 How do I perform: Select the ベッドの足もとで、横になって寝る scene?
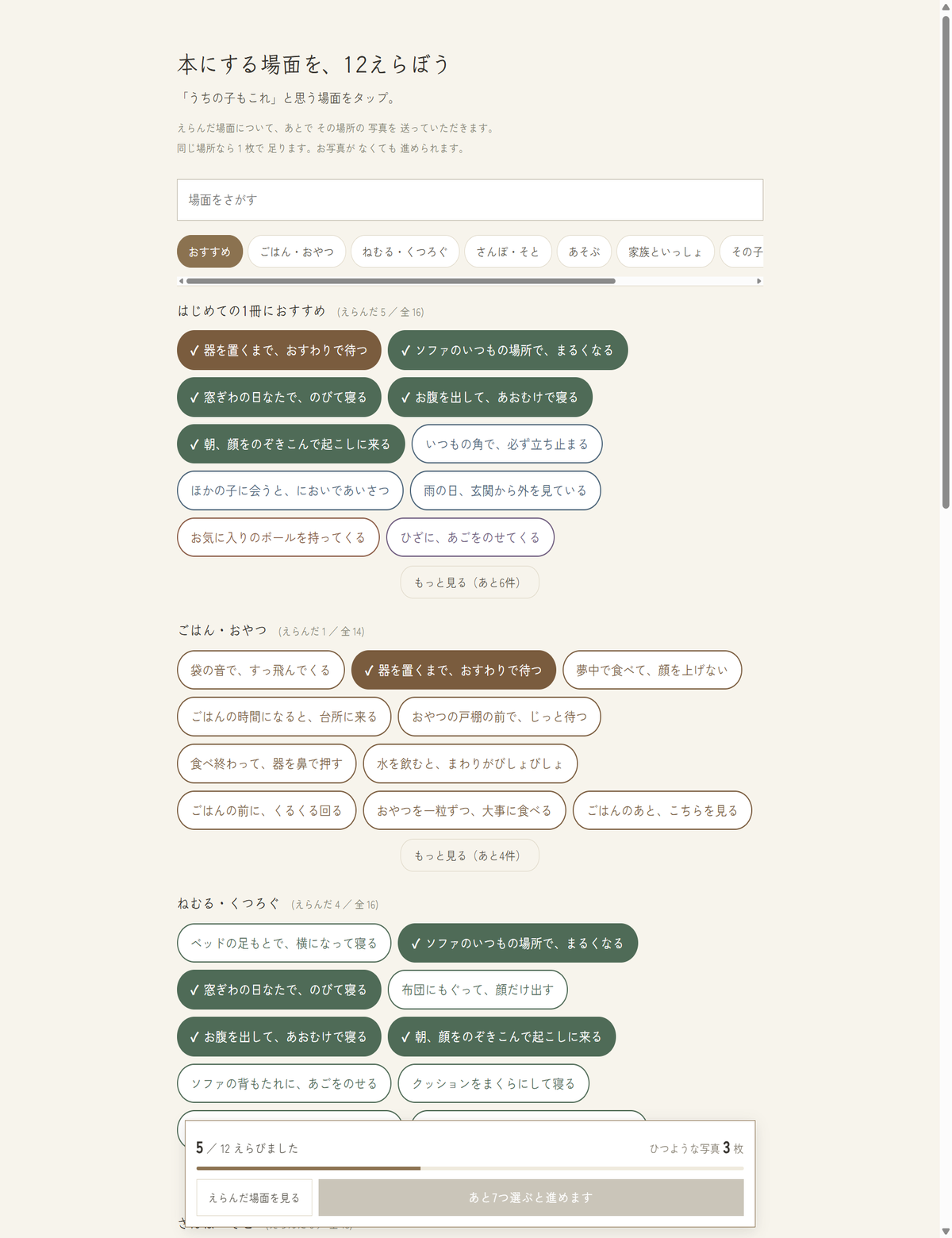coord(284,943)
